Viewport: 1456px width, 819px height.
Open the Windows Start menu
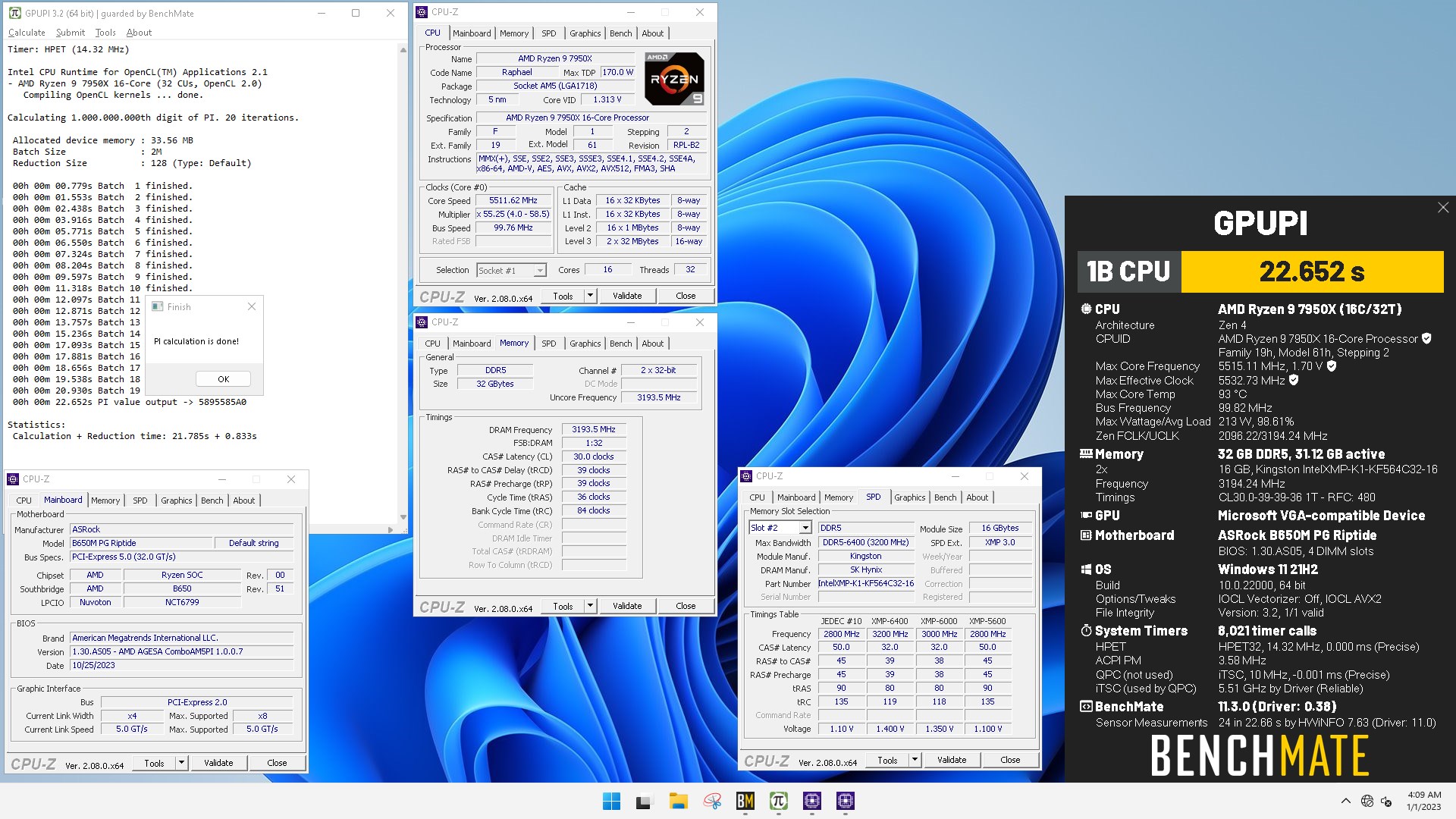pos(611,801)
